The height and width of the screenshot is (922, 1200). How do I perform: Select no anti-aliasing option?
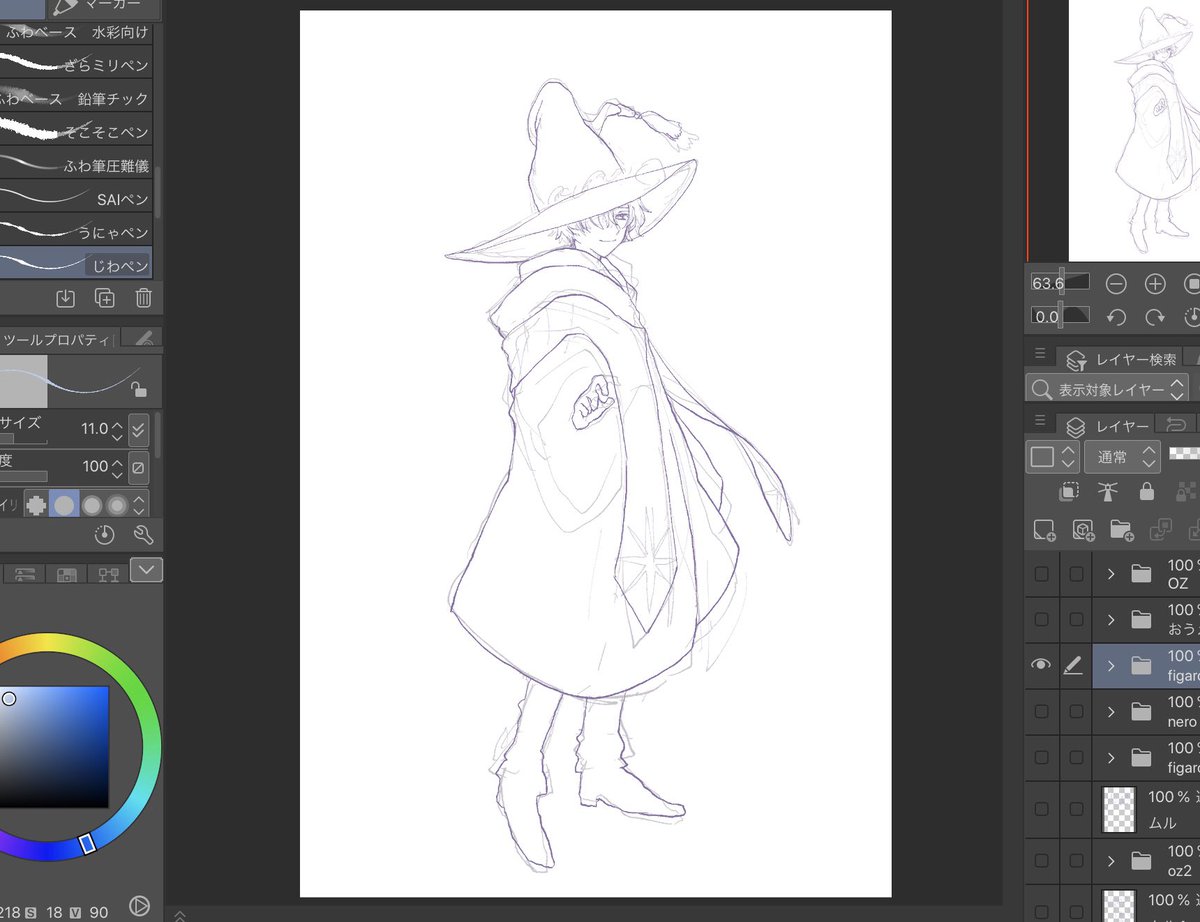pyautogui.click(x=36, y=505)
